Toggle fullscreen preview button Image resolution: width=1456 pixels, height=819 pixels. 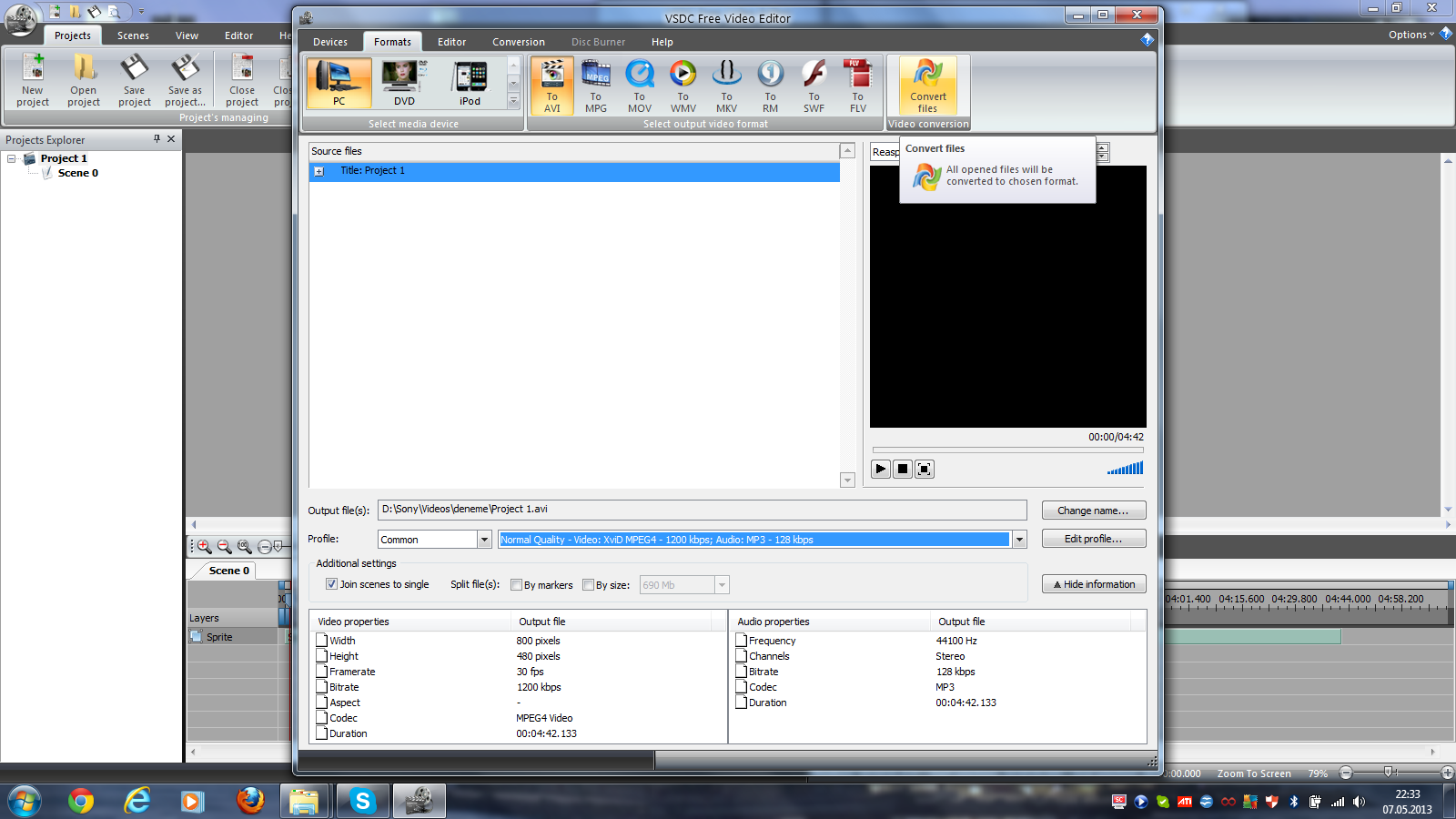point(925,469)
